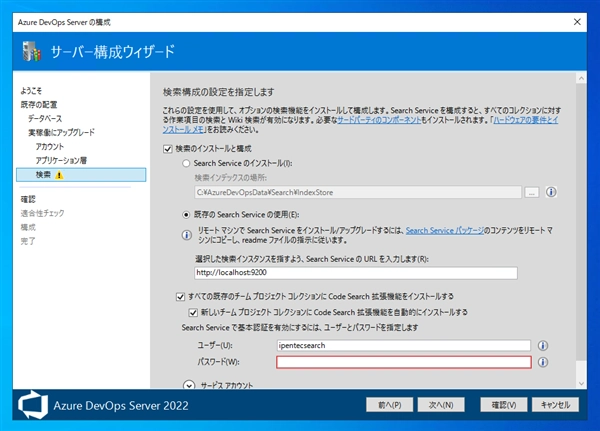Open 確認 wizard step
The image size is (600, 431).
[x=28, y=199]
